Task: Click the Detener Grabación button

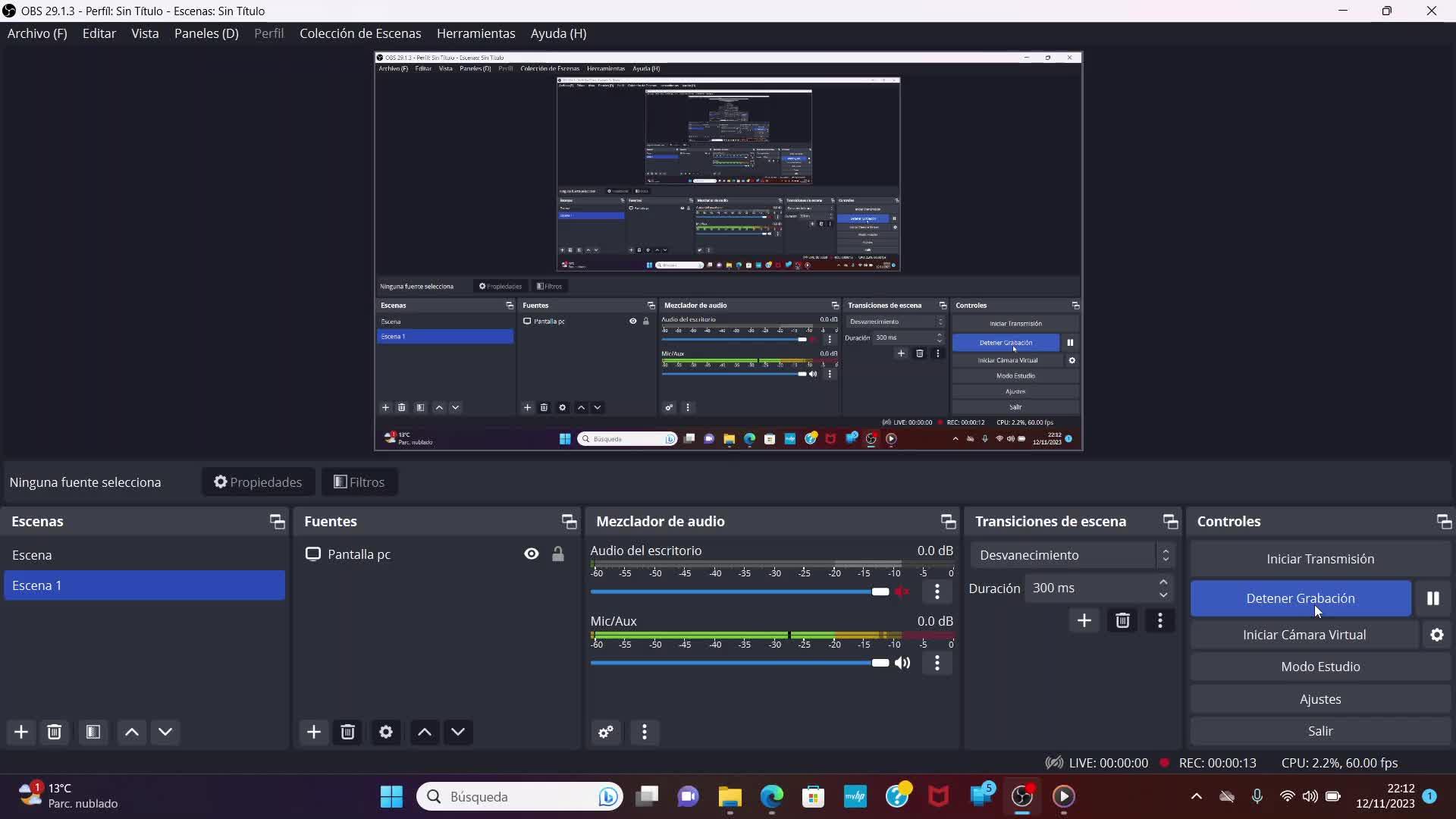Action: [x=1300, y=598]
